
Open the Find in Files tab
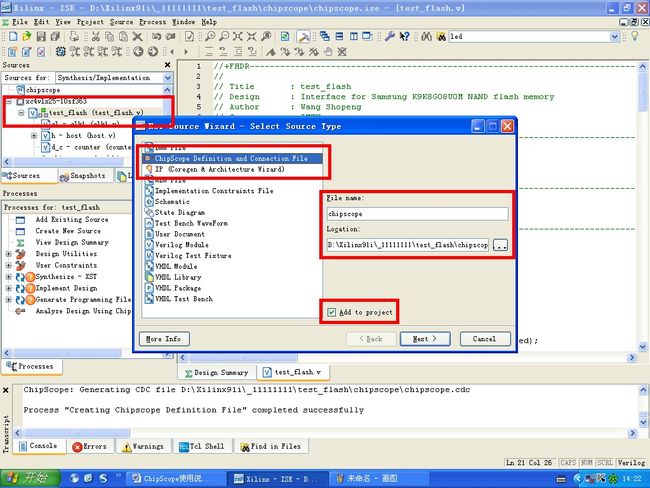click(270, 447)
